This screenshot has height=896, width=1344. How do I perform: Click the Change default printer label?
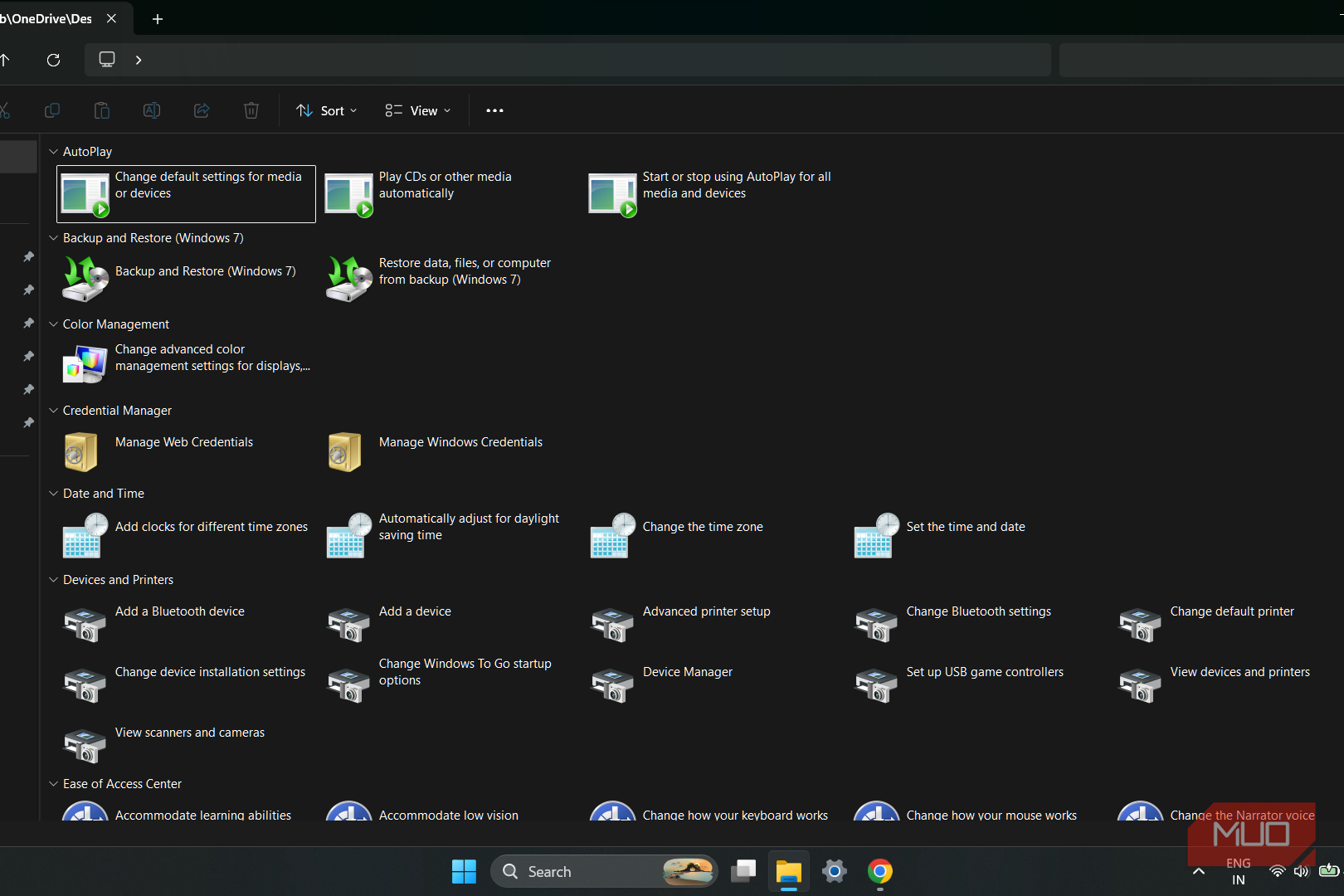(1232, 611)
